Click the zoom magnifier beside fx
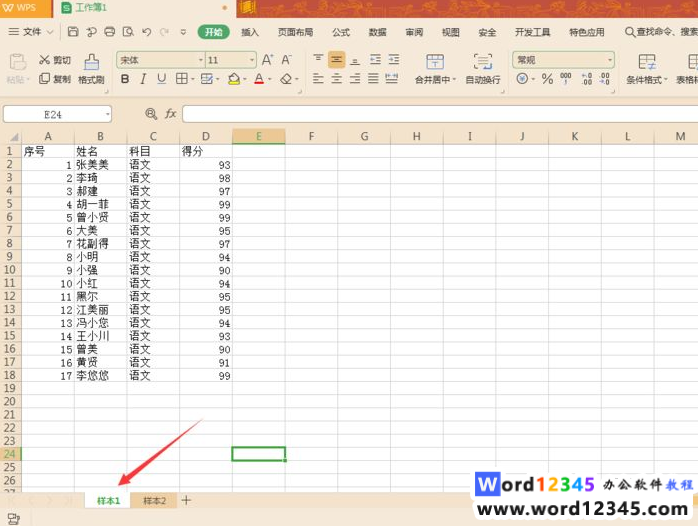 pyautogui.click(x=151, y=114)
